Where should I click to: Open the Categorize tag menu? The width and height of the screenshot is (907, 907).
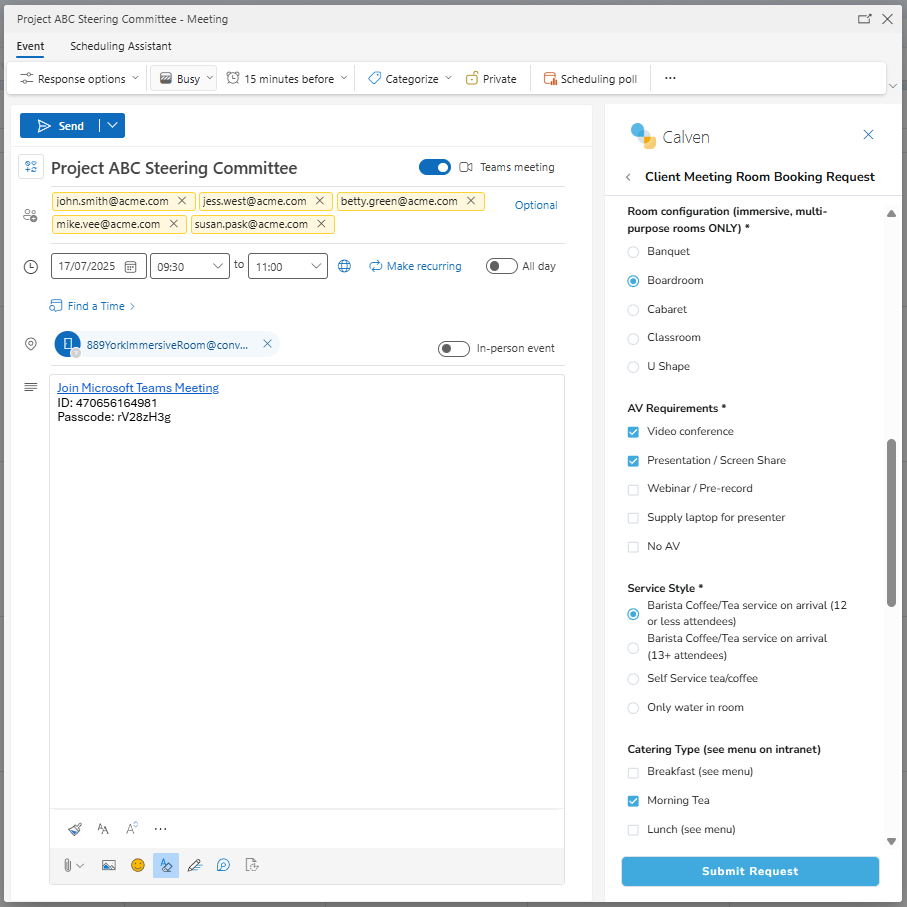[410, 79]
